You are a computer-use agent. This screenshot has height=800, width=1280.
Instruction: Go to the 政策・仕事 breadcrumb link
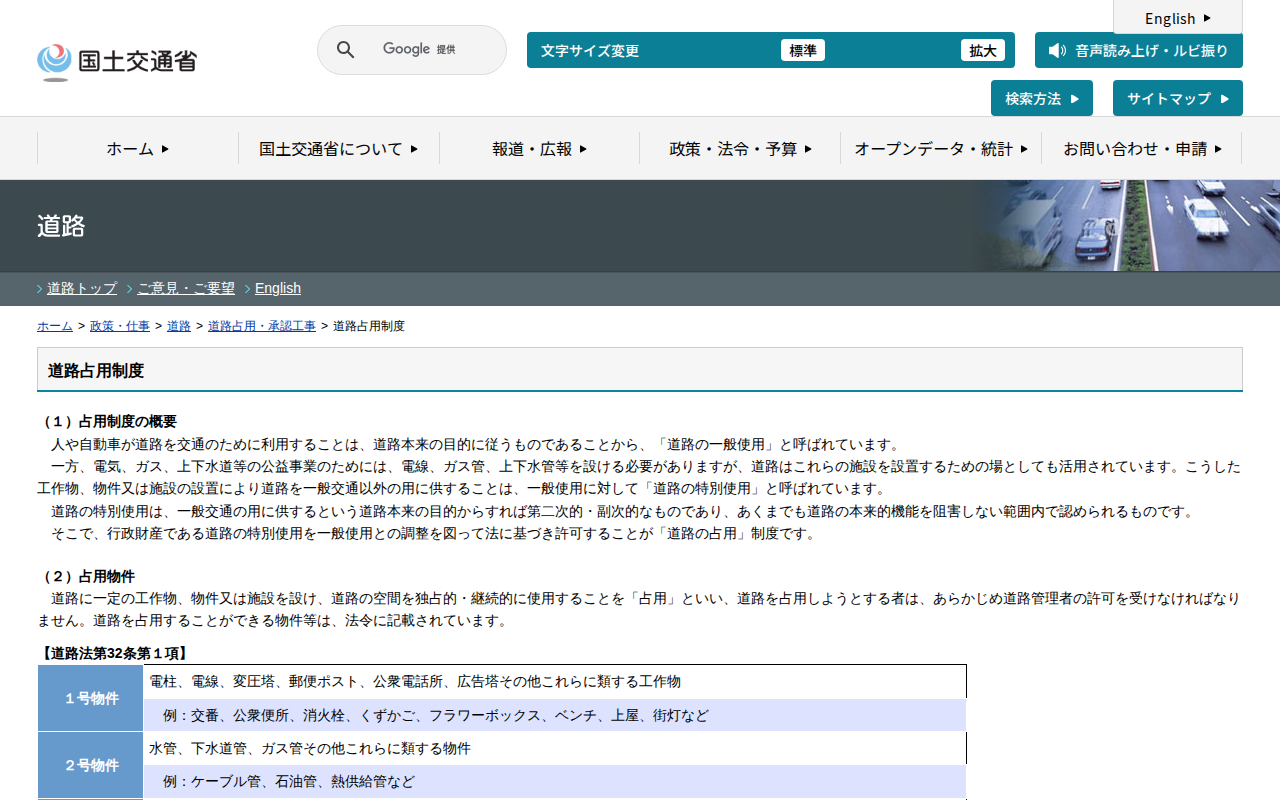pos(120,326)
